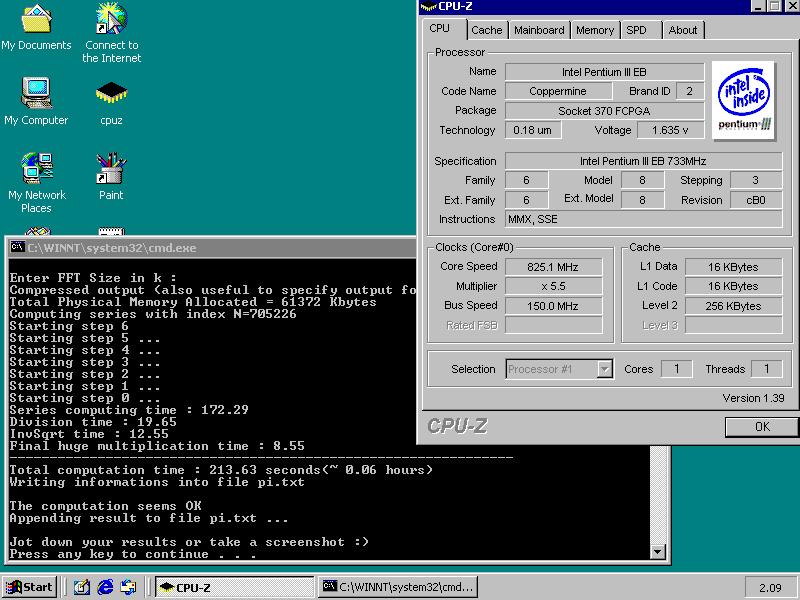800x600 pixels.
Task: Click the Total Physical Memory Allocated line
Action: (193, 302)
